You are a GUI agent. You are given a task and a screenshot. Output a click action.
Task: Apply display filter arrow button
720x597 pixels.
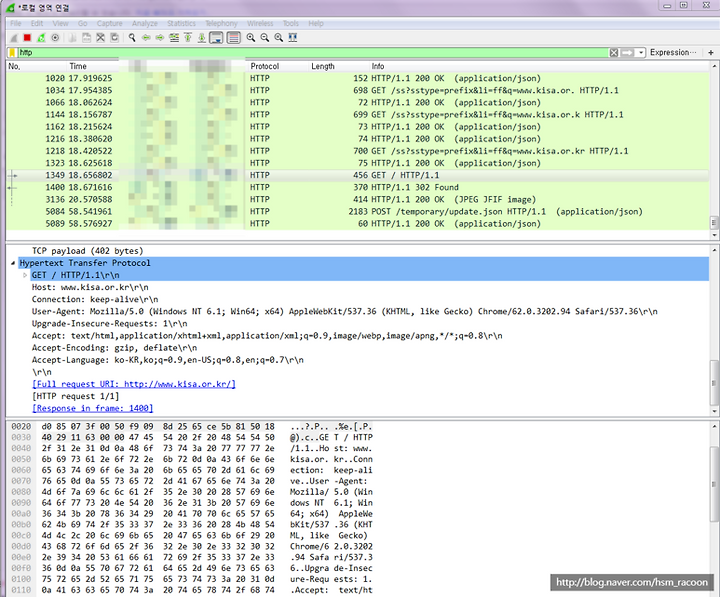coord(627,52)
